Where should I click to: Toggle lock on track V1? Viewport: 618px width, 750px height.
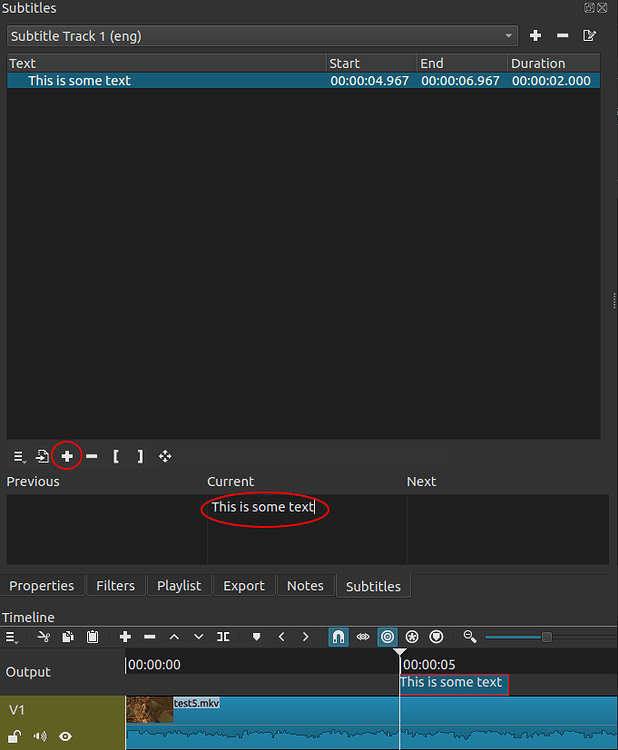pos(15,736)
